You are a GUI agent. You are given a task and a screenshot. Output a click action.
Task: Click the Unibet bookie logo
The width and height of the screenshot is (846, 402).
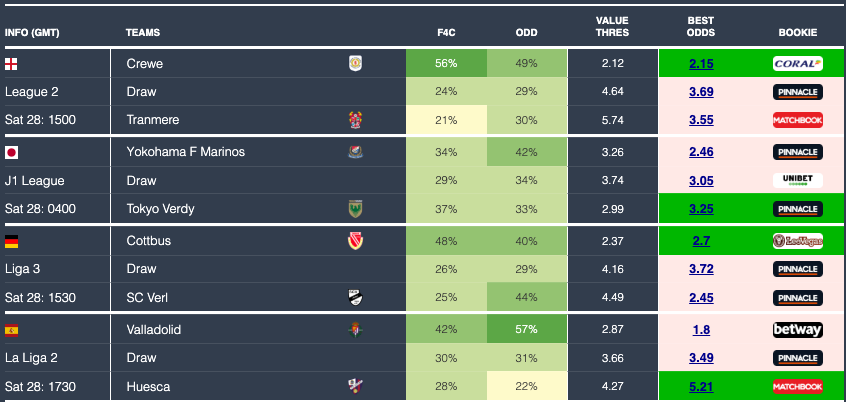coord(797,180)
